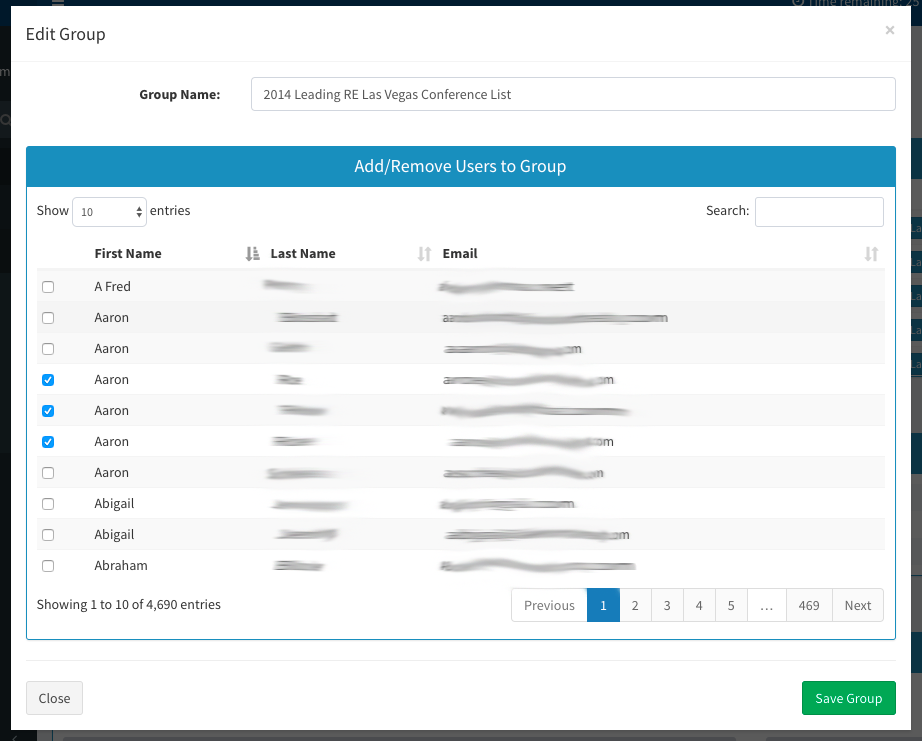Viewport: 922px width, 741px height.
Task: Go to the Next page of users
Action: (857, 605)
